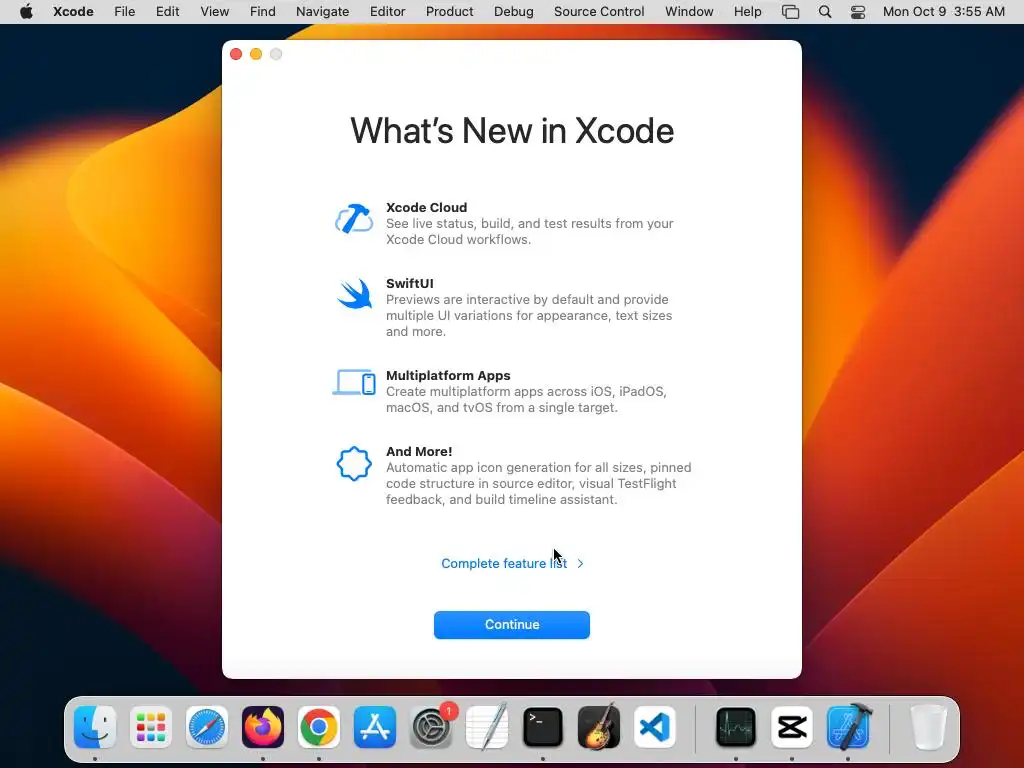This screenshot has height=768, width=1024.
Task: Click the Continue button
Action: pyautogui.click(x=511, y=625)
